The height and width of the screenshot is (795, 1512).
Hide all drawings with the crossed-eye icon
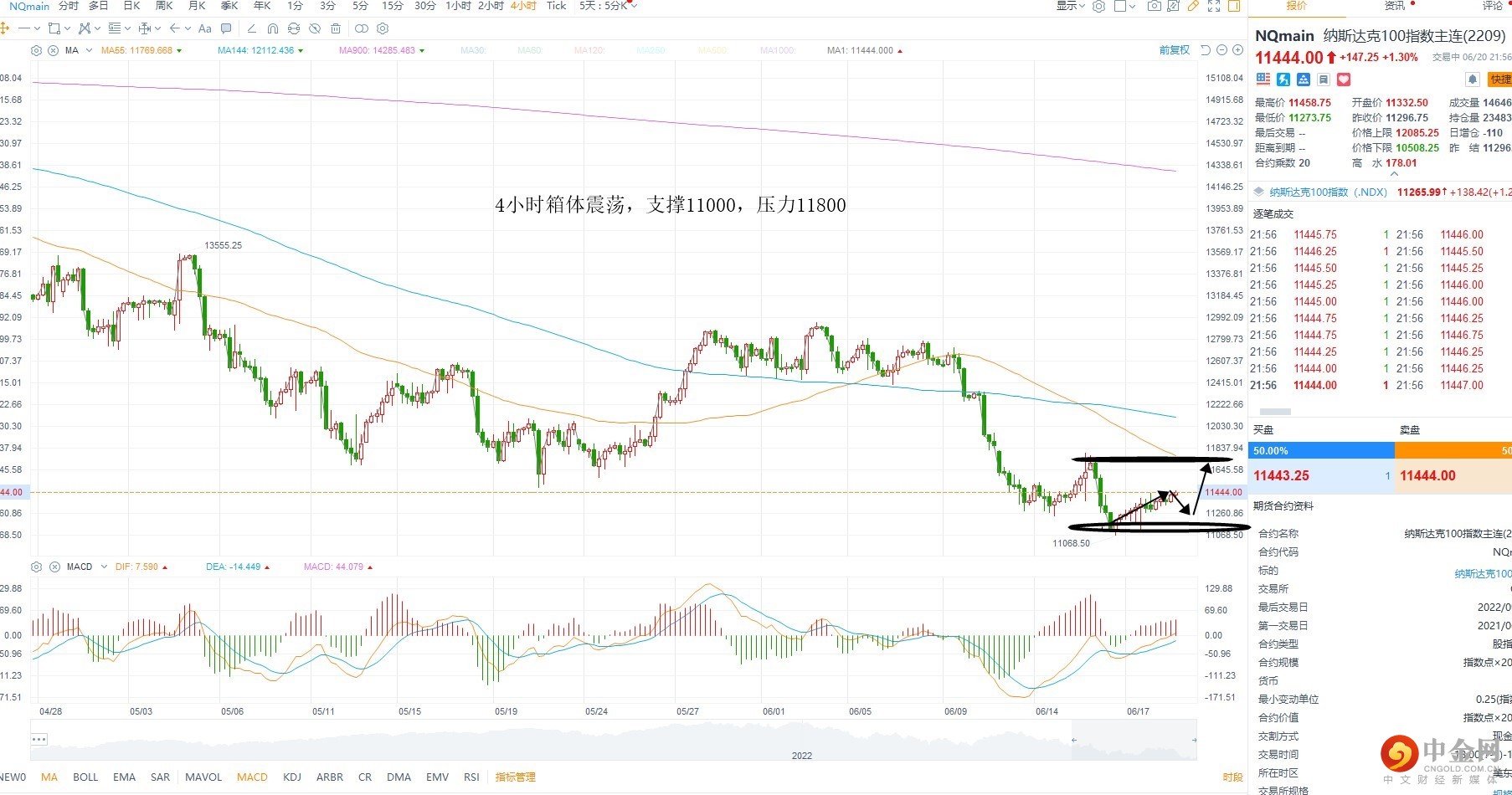(315, 28)
